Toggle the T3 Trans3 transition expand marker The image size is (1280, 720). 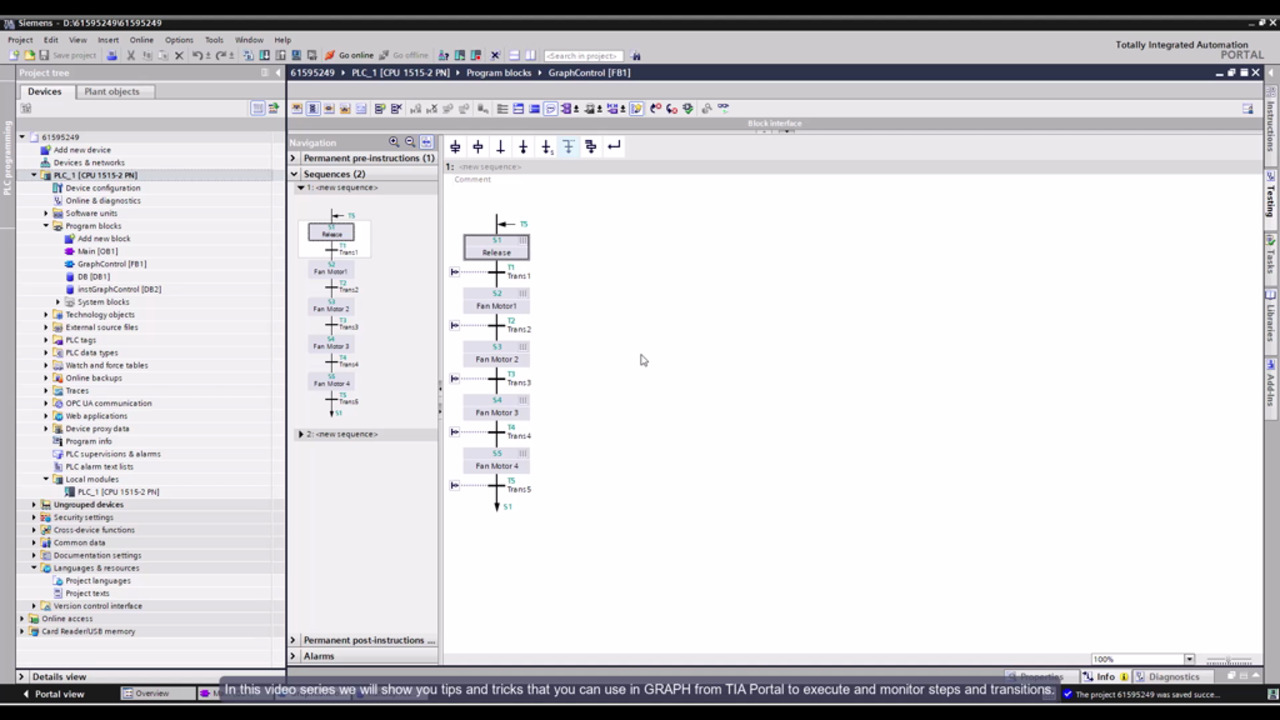point(454,378)
